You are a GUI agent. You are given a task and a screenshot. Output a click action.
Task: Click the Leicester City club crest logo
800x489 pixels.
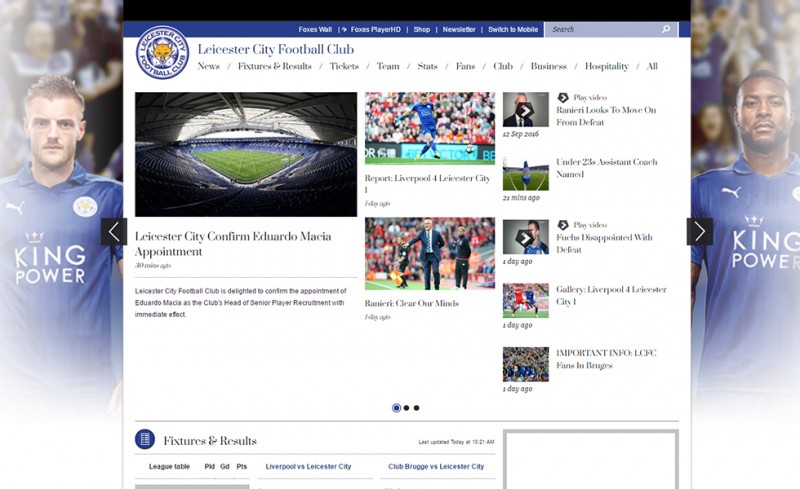(x=162, y=53)
